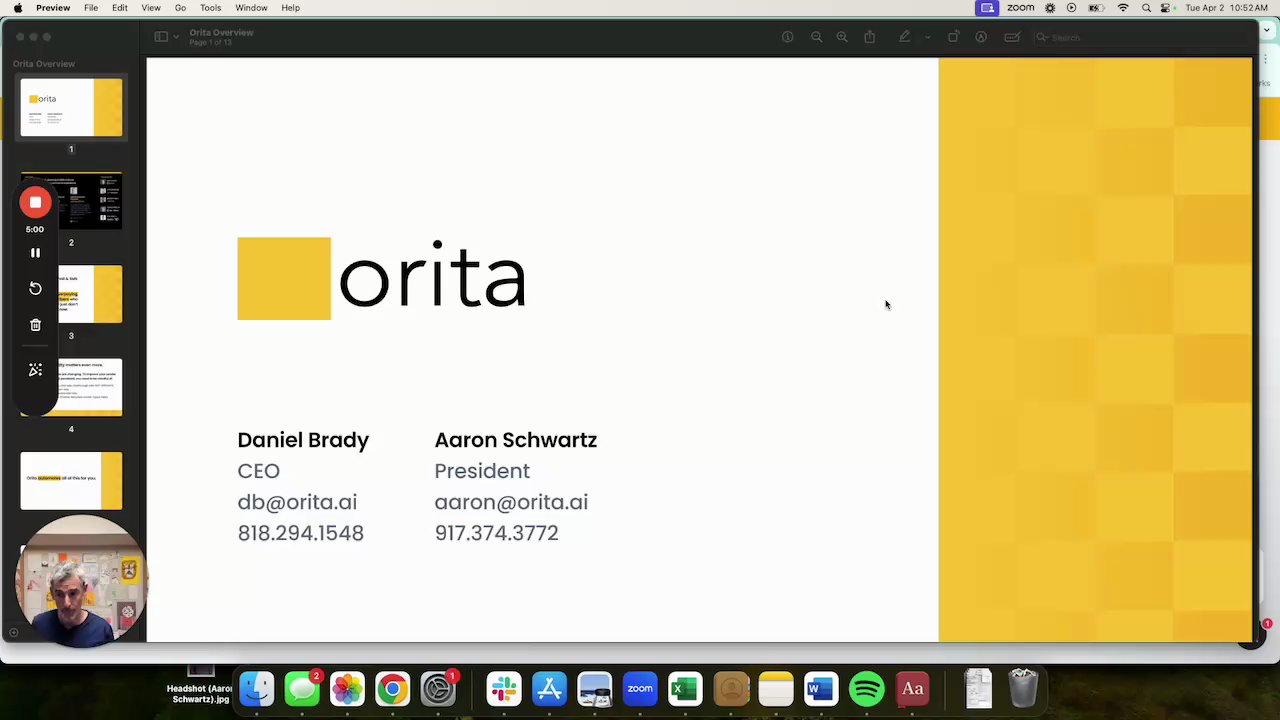1280x720 pixels.
Task: Click the Orita Overview sidebar title
Action: [x=44, y=64]
